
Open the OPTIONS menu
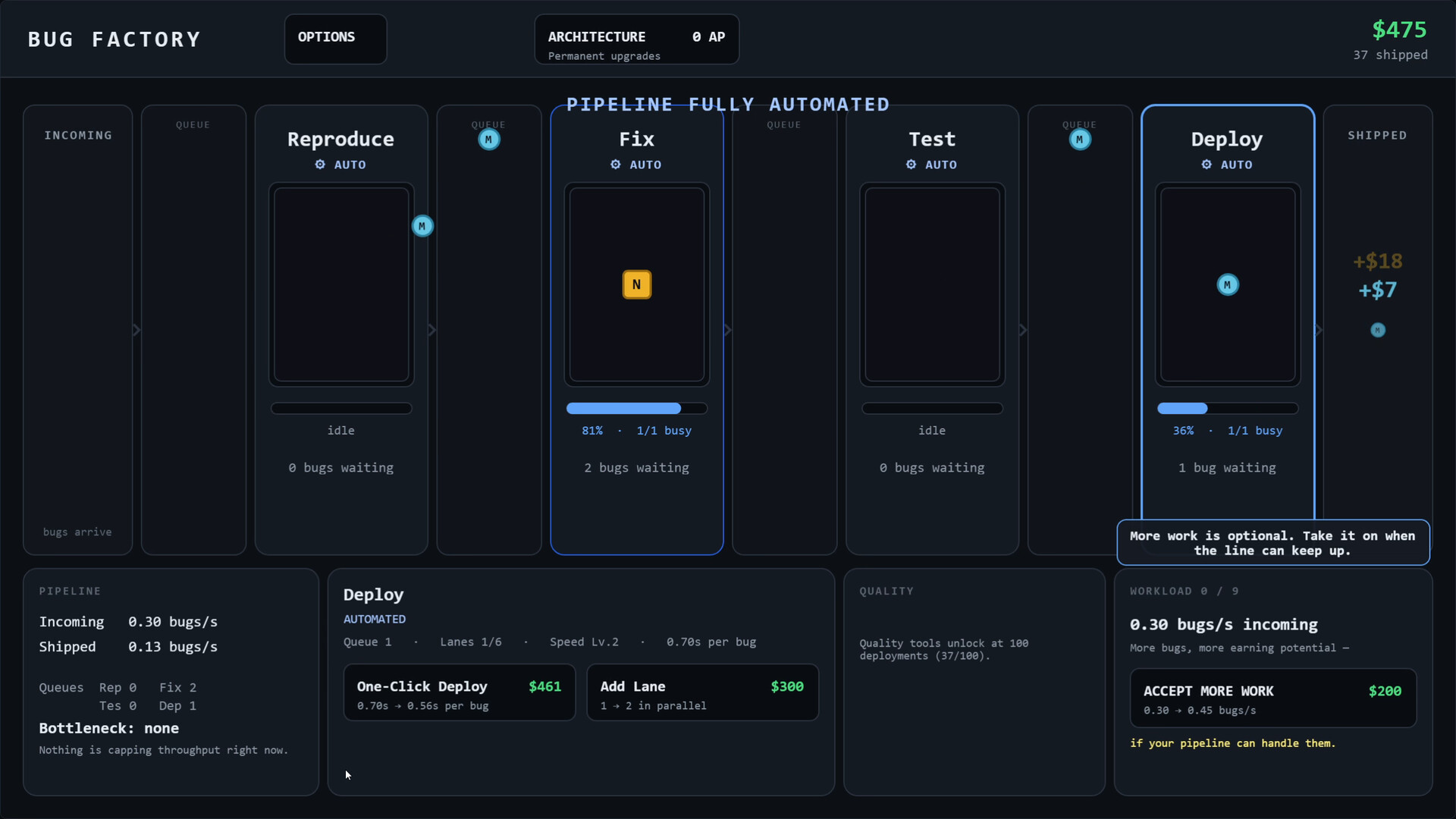tap(335, 39)
